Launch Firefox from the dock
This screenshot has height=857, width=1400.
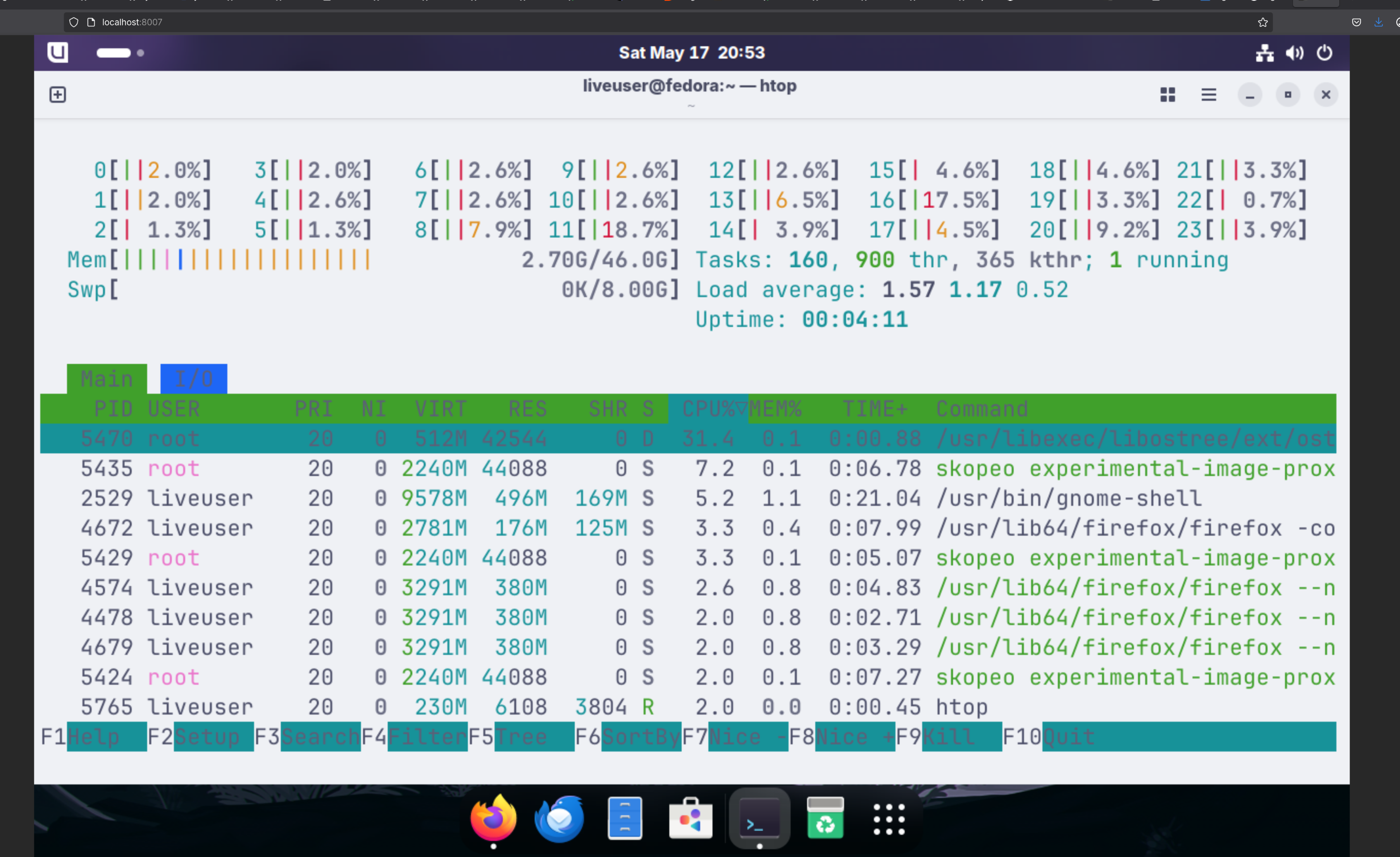(x=493, y=819)
